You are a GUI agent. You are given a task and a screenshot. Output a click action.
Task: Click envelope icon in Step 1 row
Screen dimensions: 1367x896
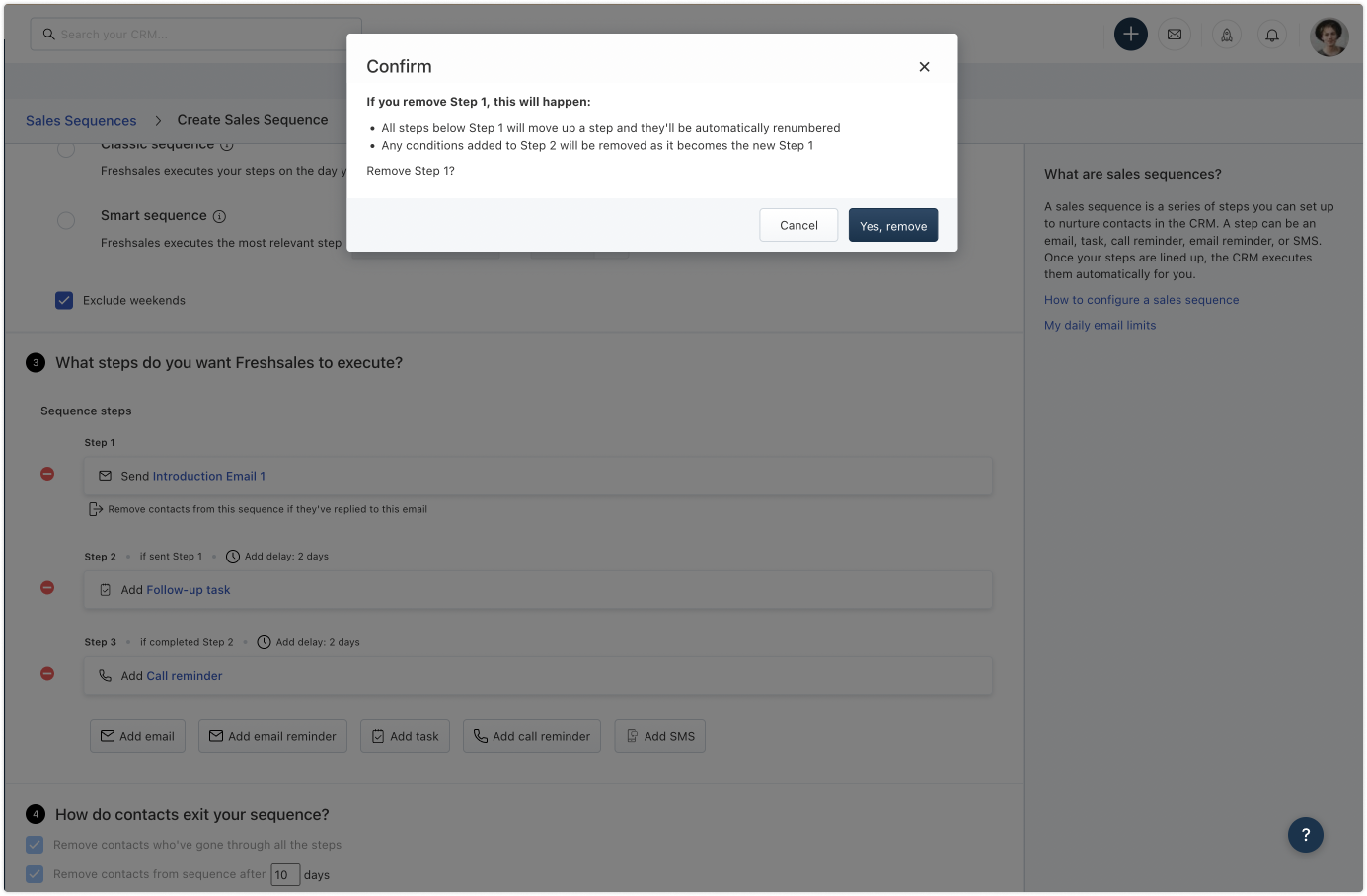[105, 476]
